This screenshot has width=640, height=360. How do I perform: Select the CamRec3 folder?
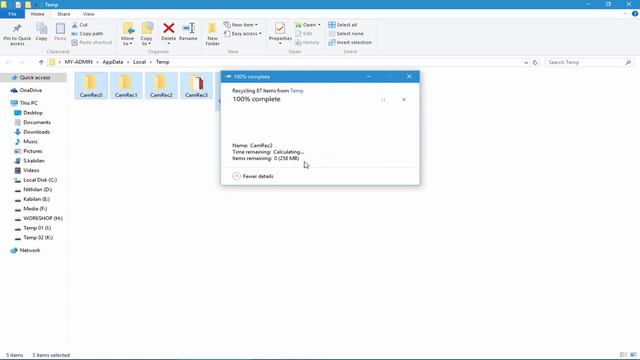point(196,86)
